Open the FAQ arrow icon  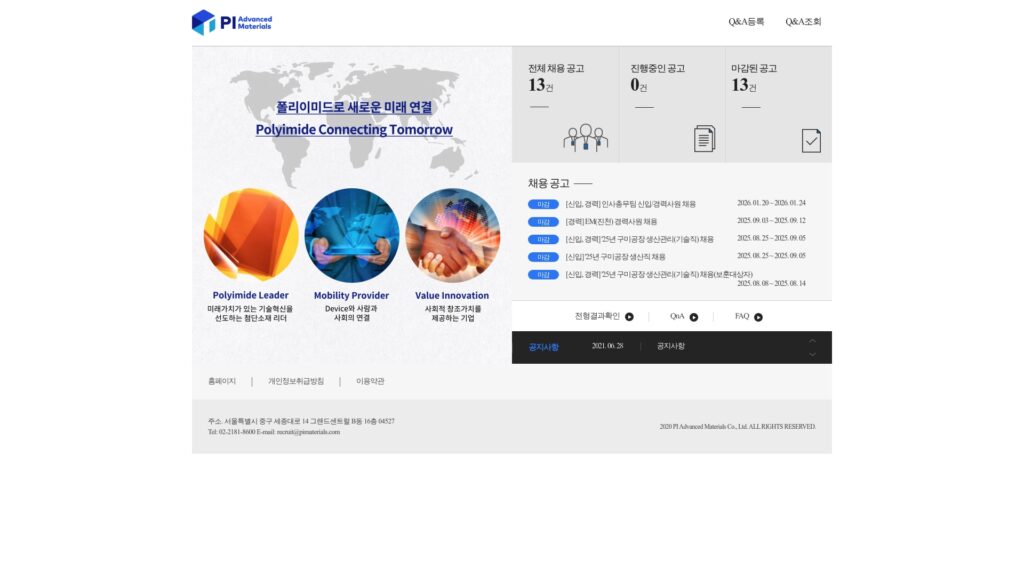[x=757, y=316]
